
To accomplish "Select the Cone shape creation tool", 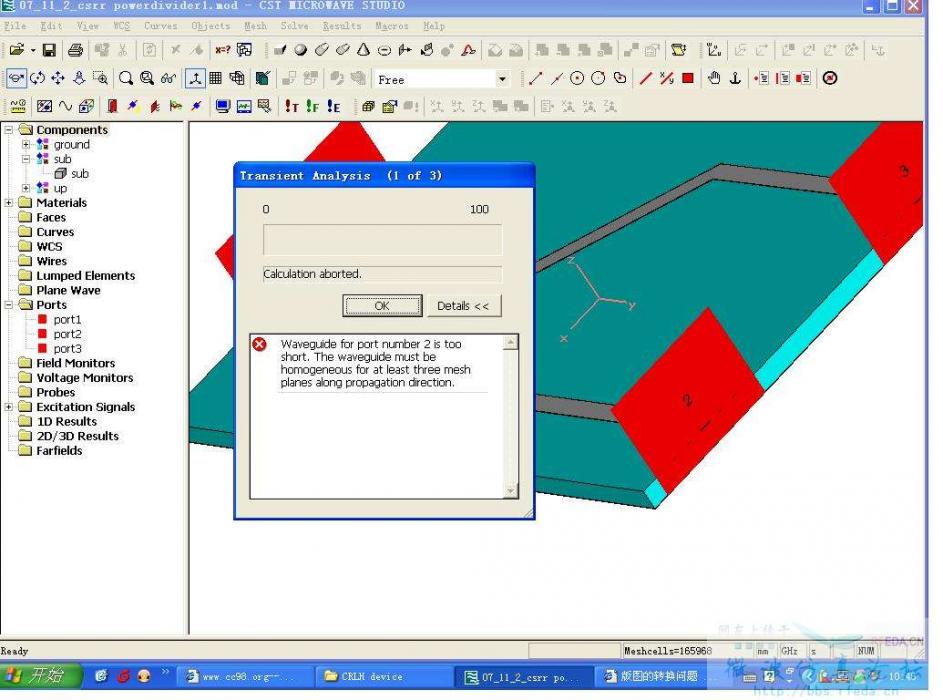I will [363, 50].
